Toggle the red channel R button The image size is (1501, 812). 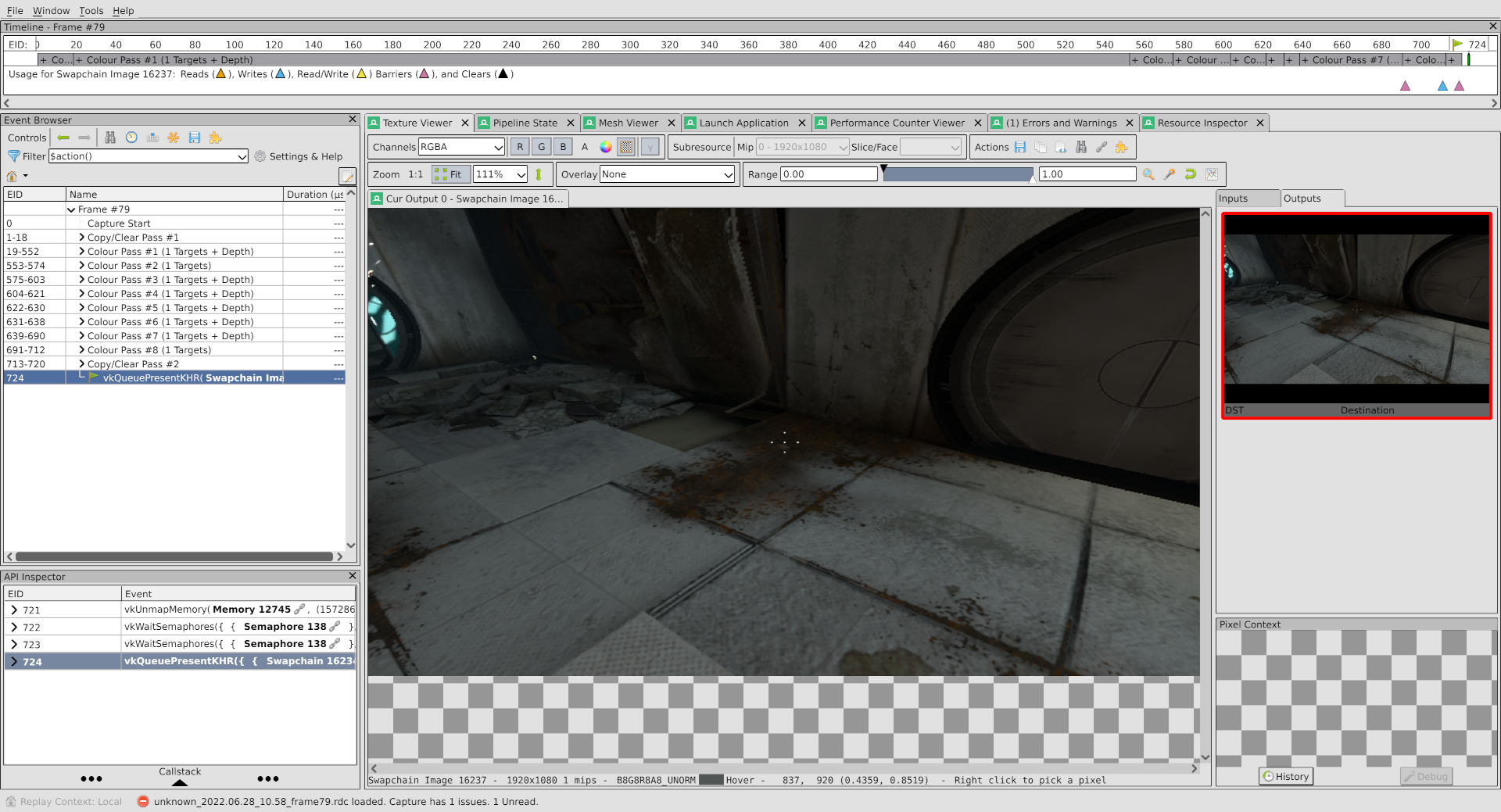tap(520, 147)
